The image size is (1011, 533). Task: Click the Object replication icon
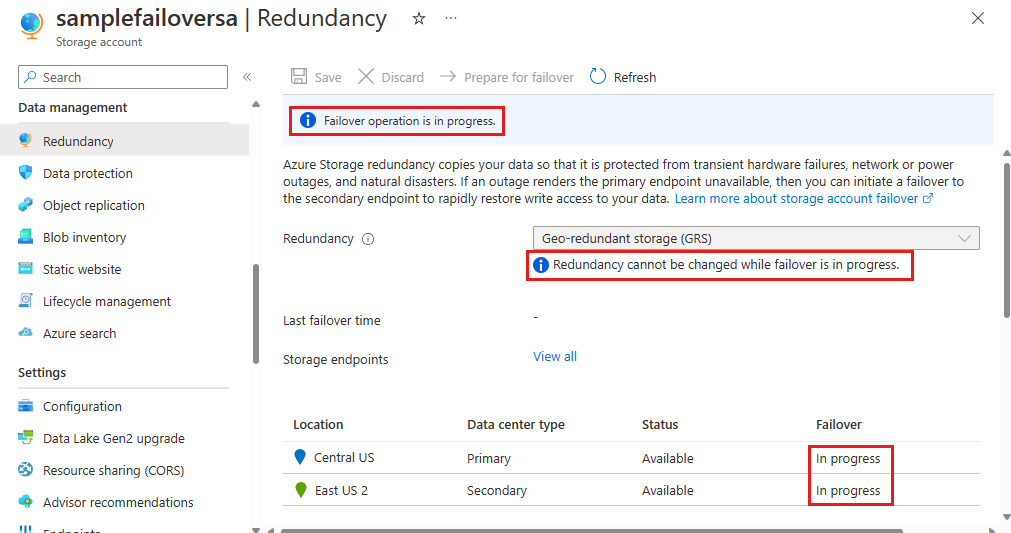pyautogui.click(x=26, y=205)
